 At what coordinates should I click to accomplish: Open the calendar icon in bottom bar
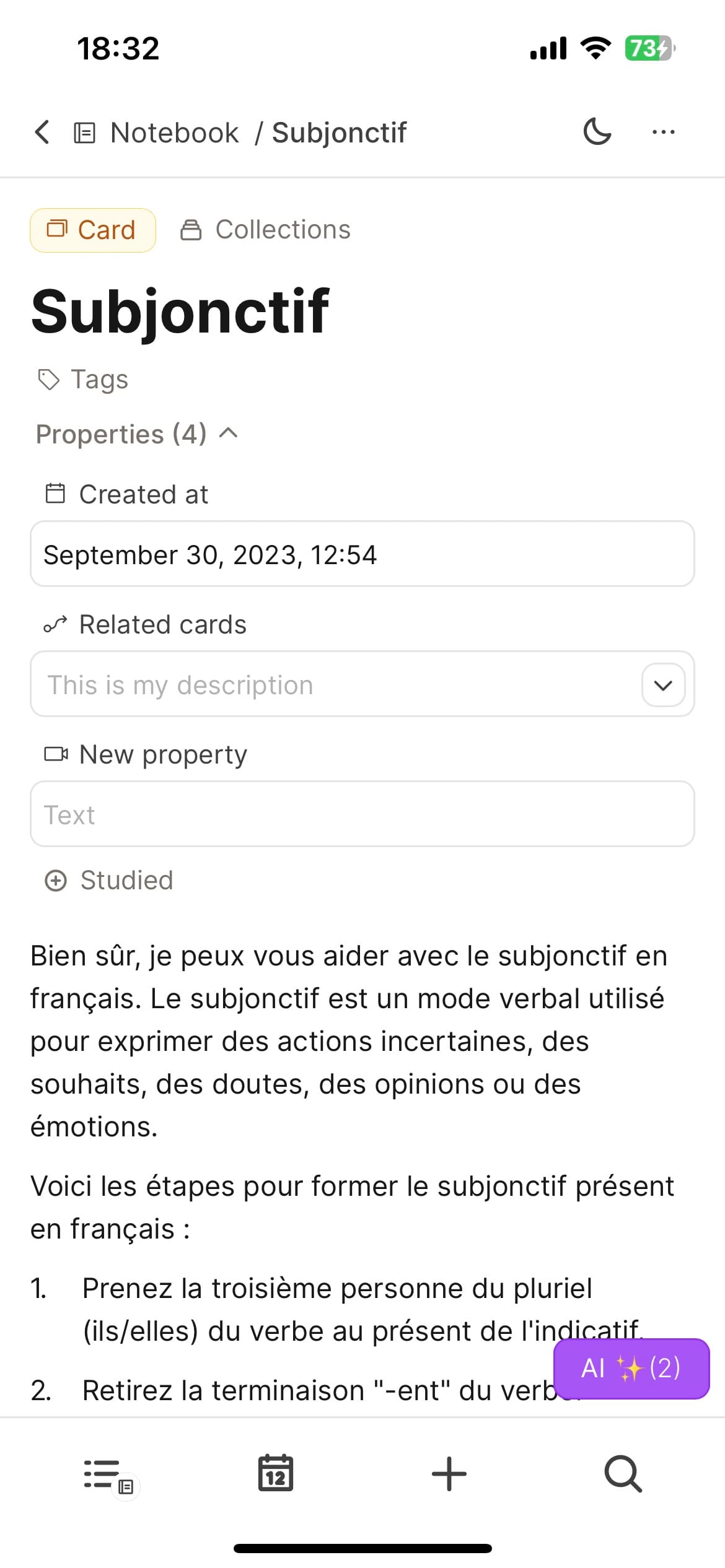[276, 1473]
